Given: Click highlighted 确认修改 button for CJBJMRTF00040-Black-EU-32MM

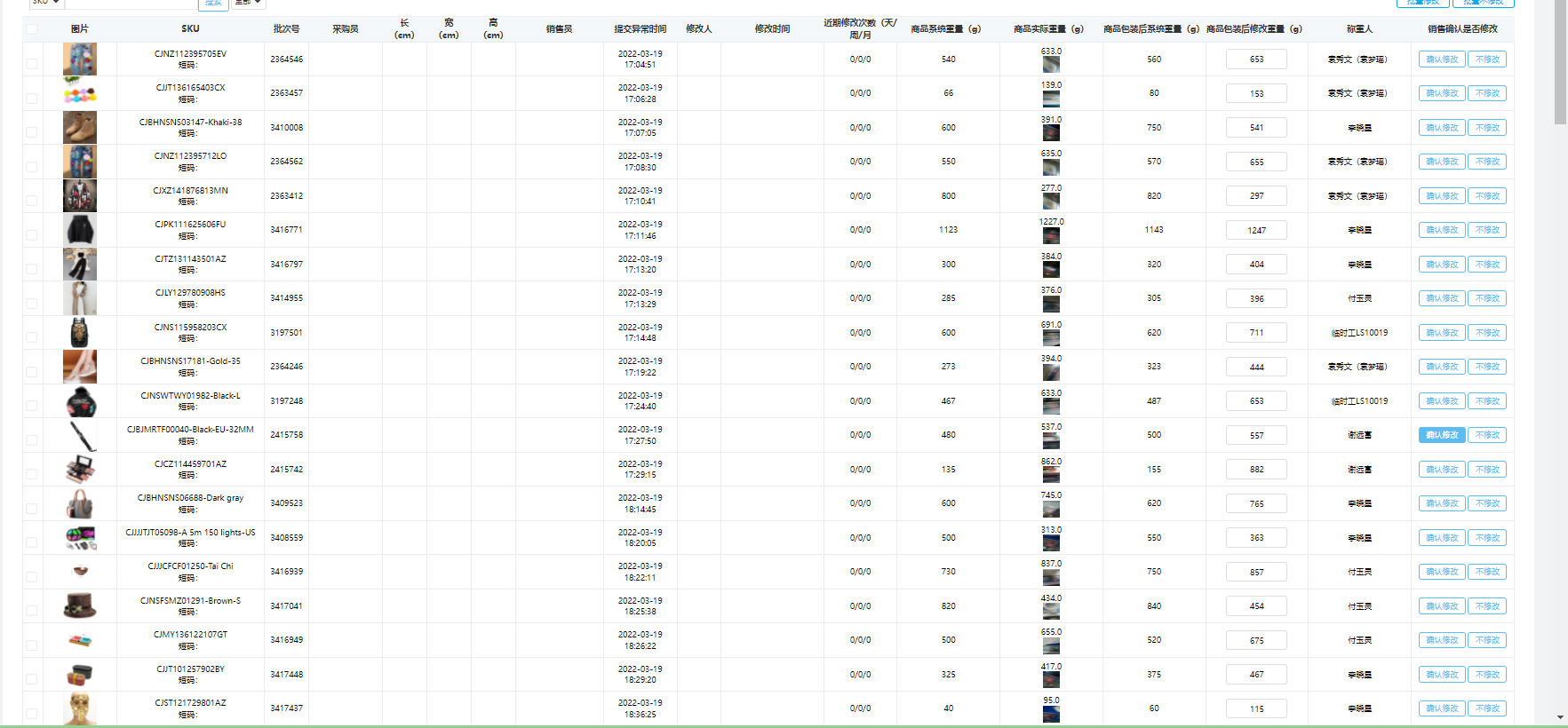Looking at the screenshot, I should tap(1442, 435).
